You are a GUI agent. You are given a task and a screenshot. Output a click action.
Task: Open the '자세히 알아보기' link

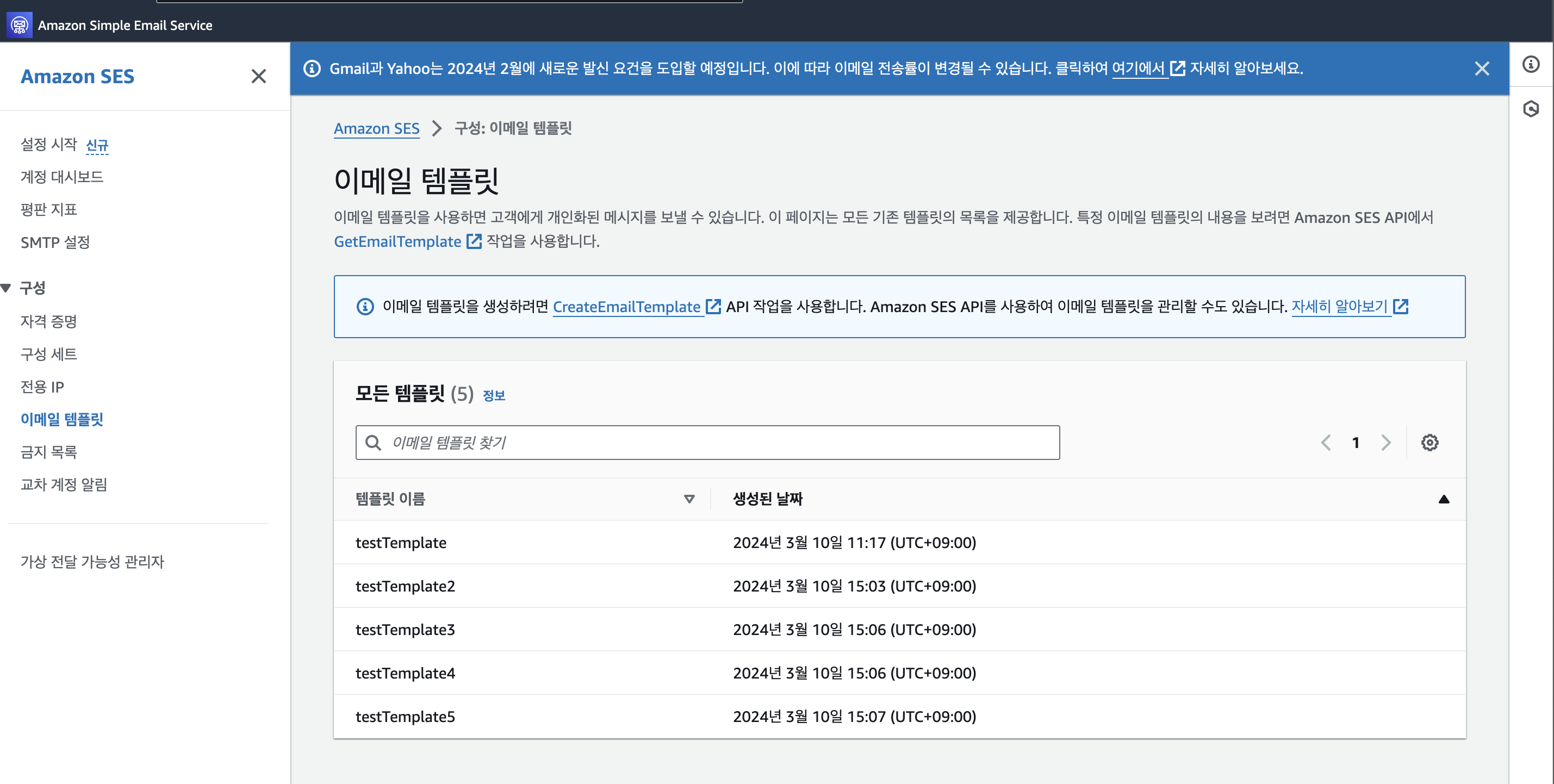pyautogui.click(x=1339, y=306)
